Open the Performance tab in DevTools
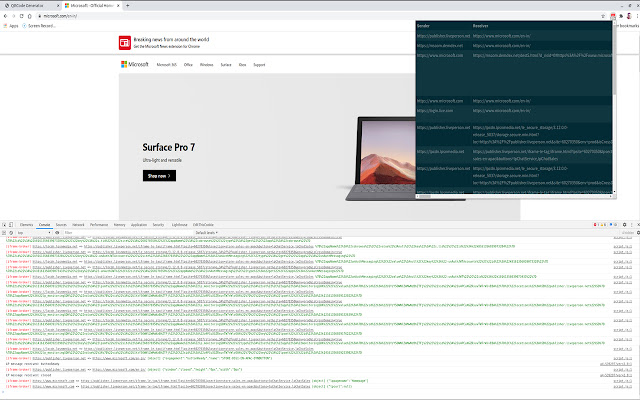Viewport: 640px width, 400px height. (x=99, y=225)
